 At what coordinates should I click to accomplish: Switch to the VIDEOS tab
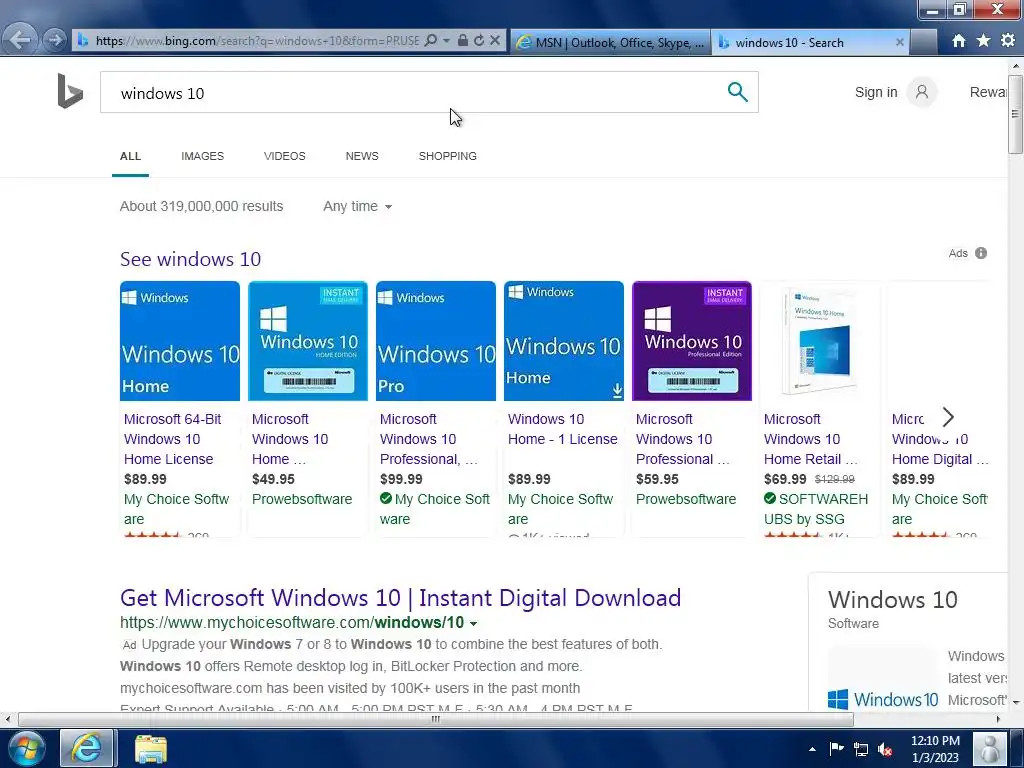[285, 156]
